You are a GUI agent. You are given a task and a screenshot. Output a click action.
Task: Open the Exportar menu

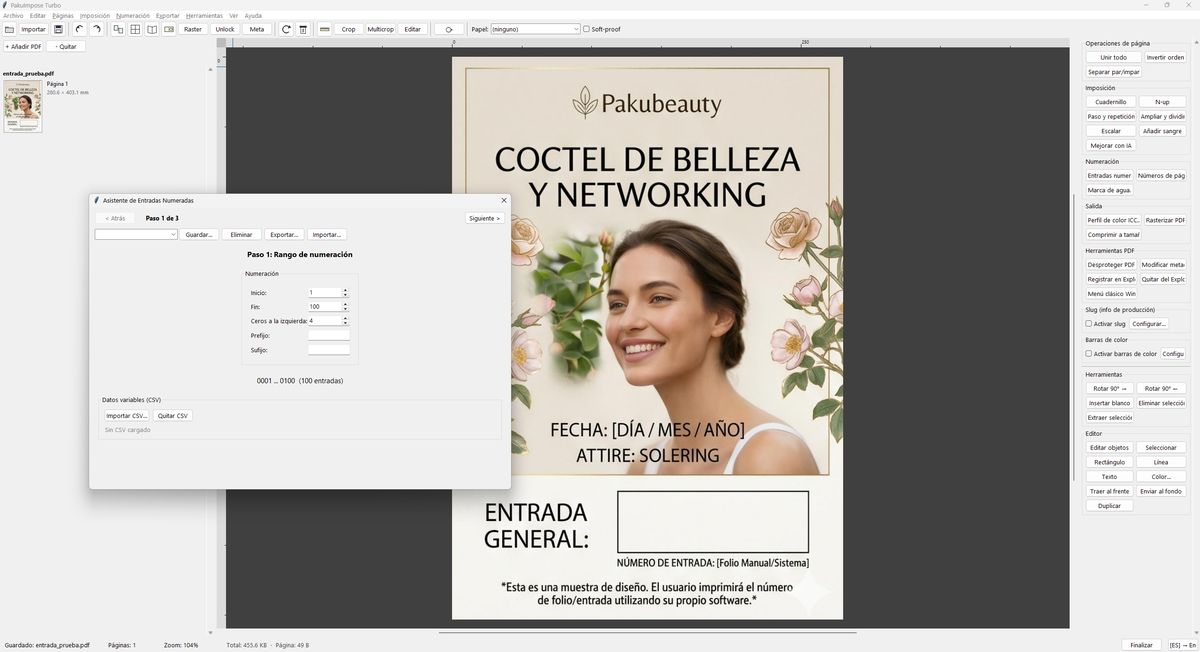(x=168, y=16)
